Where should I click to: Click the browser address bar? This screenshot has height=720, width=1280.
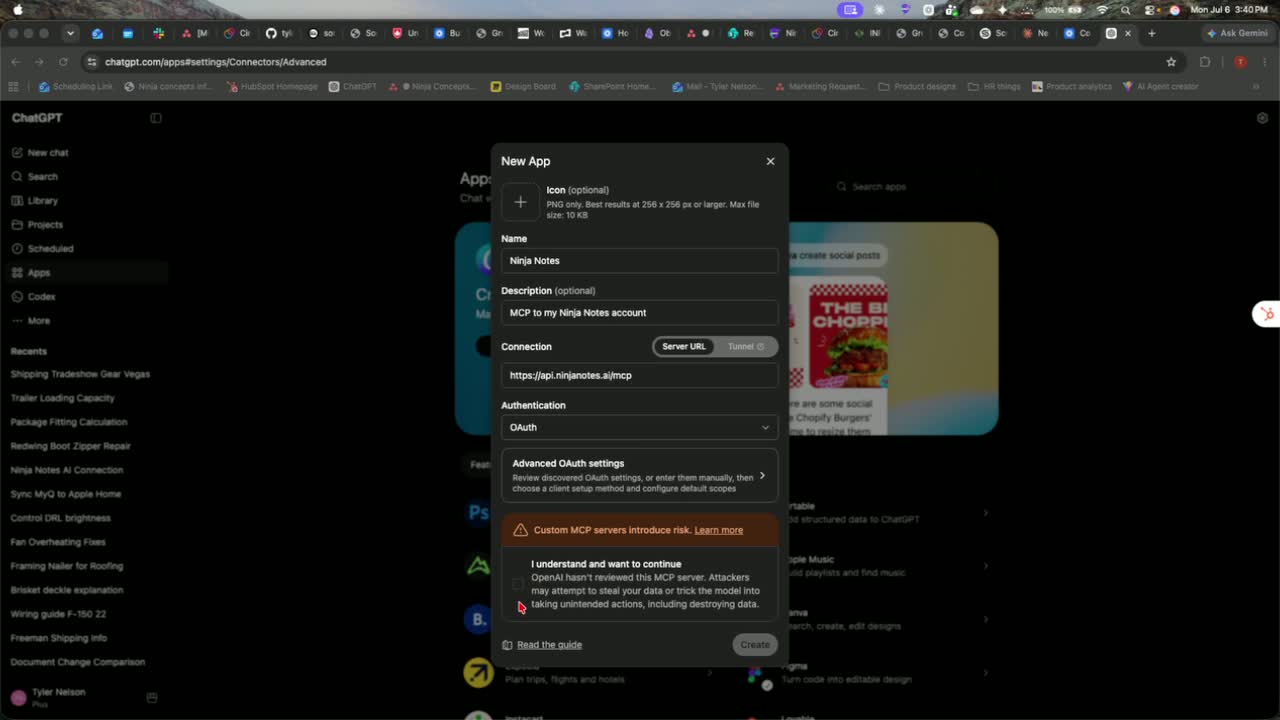tap(630, 62)
